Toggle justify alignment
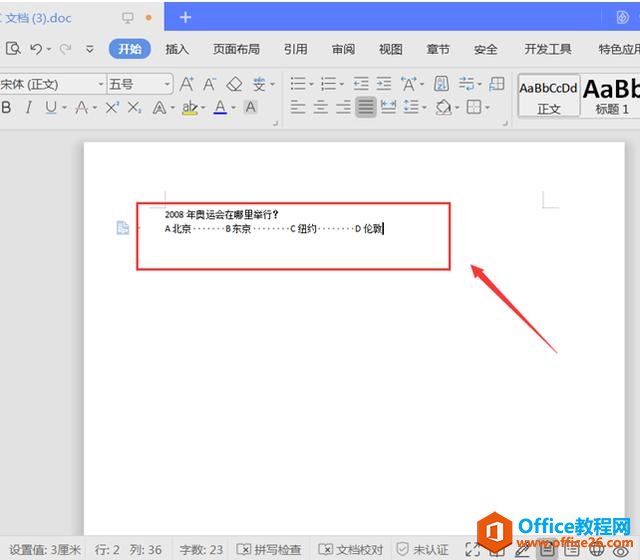 click(x=366, y=107)
